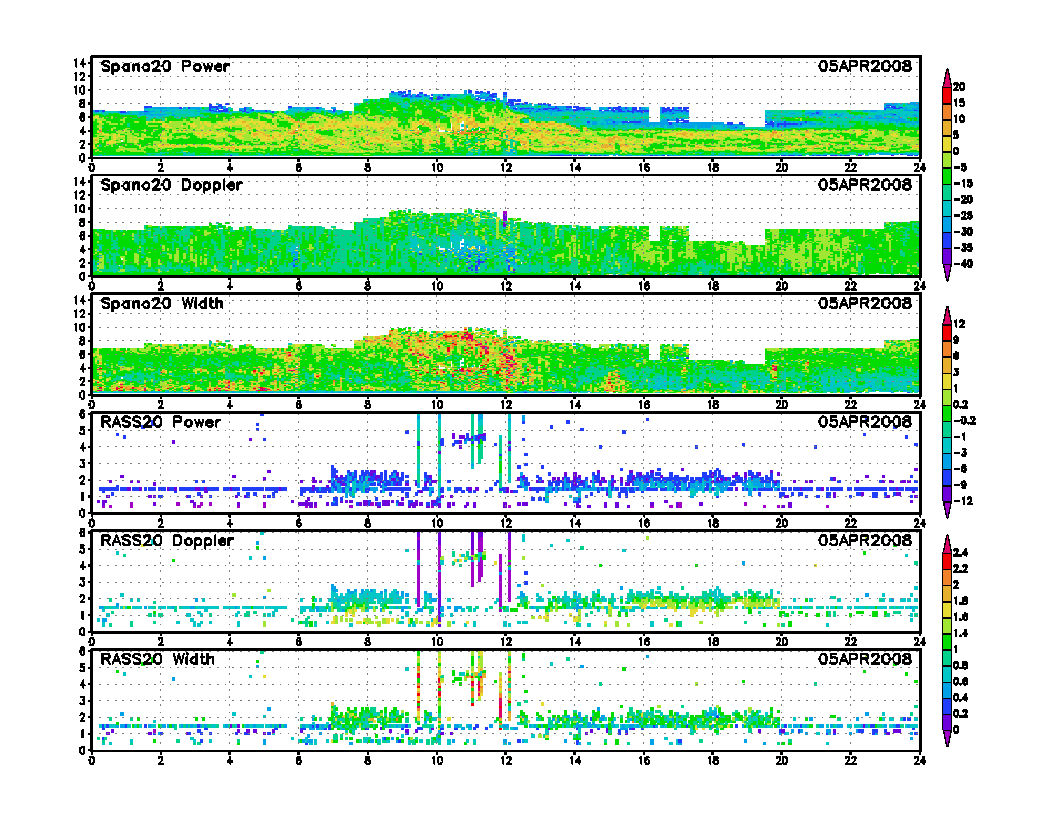1056x816 pixels.
Task: Click the 05APR2008 date in RASS20 Doppler panel
Action: tap(865, 540)
